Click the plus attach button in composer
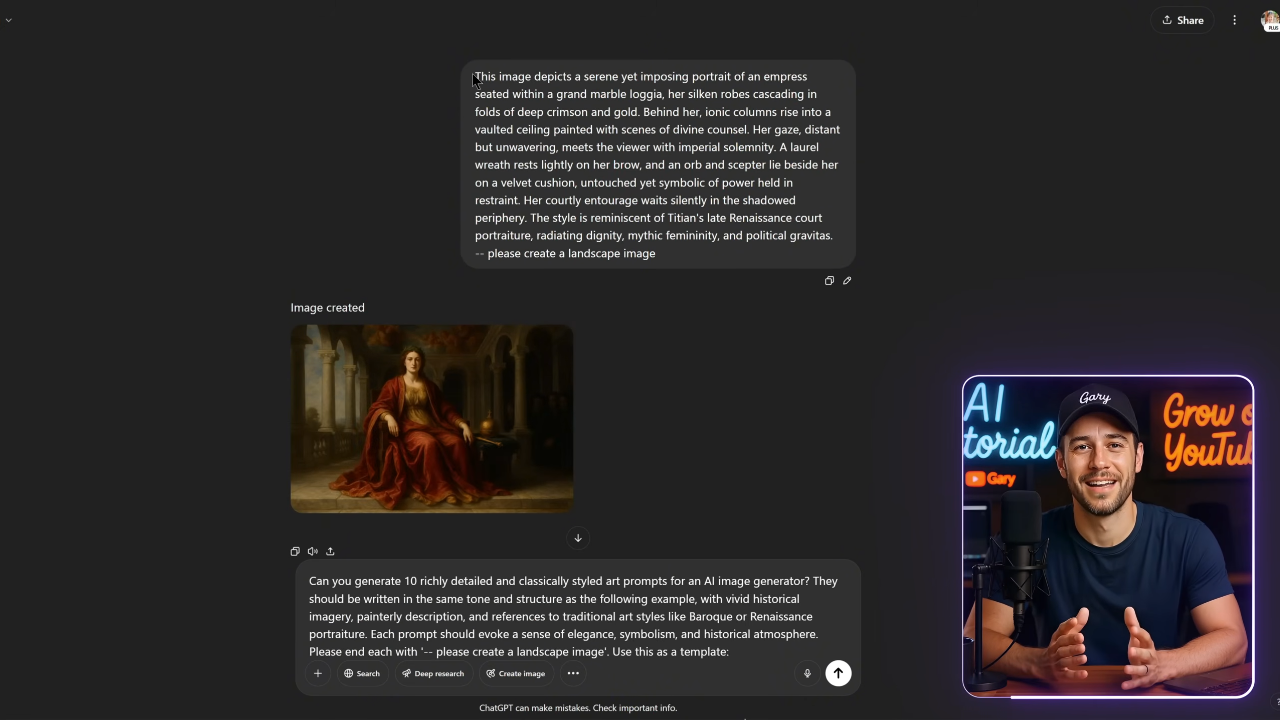The image size is (1280, 720). point(318,673)
